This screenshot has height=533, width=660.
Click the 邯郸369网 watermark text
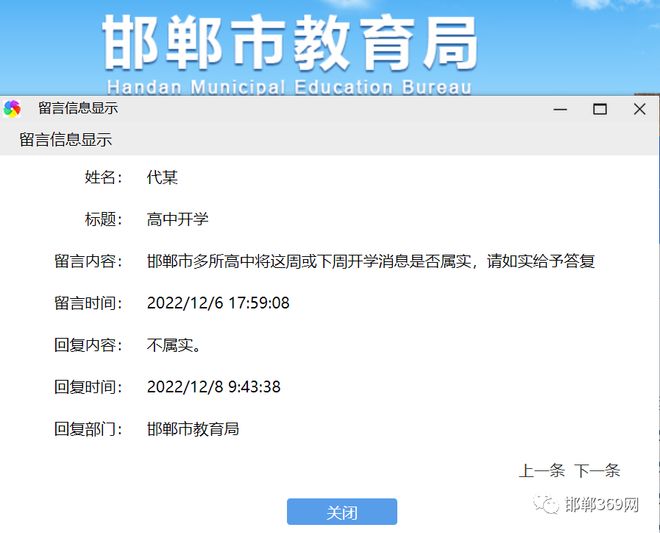click(x=602, y=504)
